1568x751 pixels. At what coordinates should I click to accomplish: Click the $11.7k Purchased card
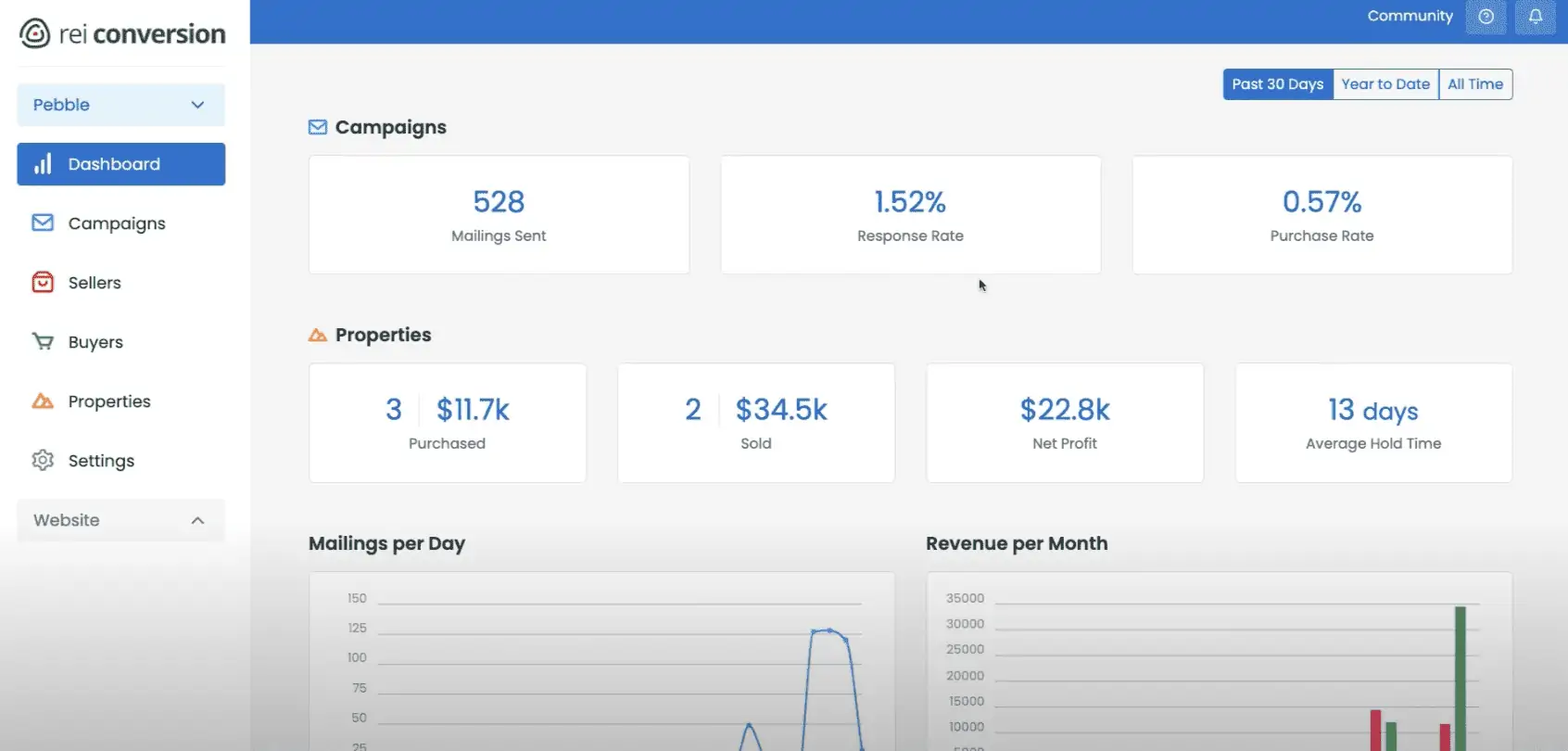click(x=448, y=423)
